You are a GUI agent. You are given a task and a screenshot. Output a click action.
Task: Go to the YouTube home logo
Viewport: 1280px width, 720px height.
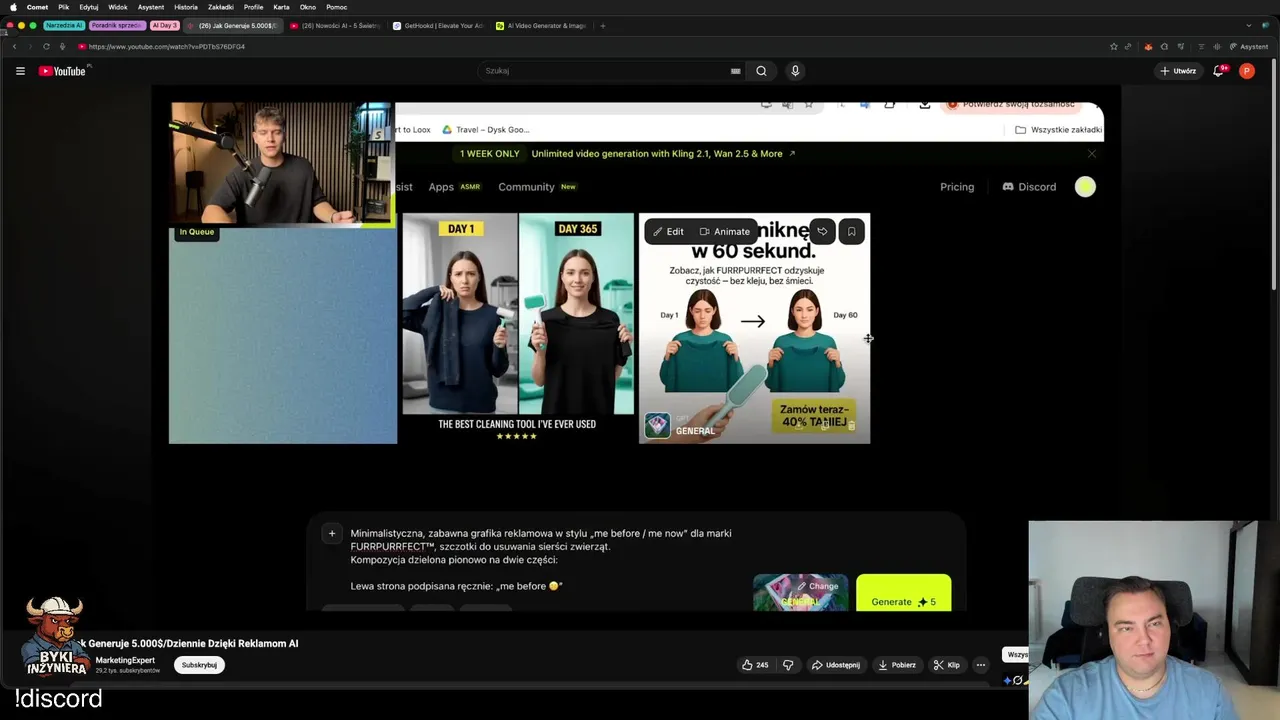pyautogui.click(x=63, y=71)
